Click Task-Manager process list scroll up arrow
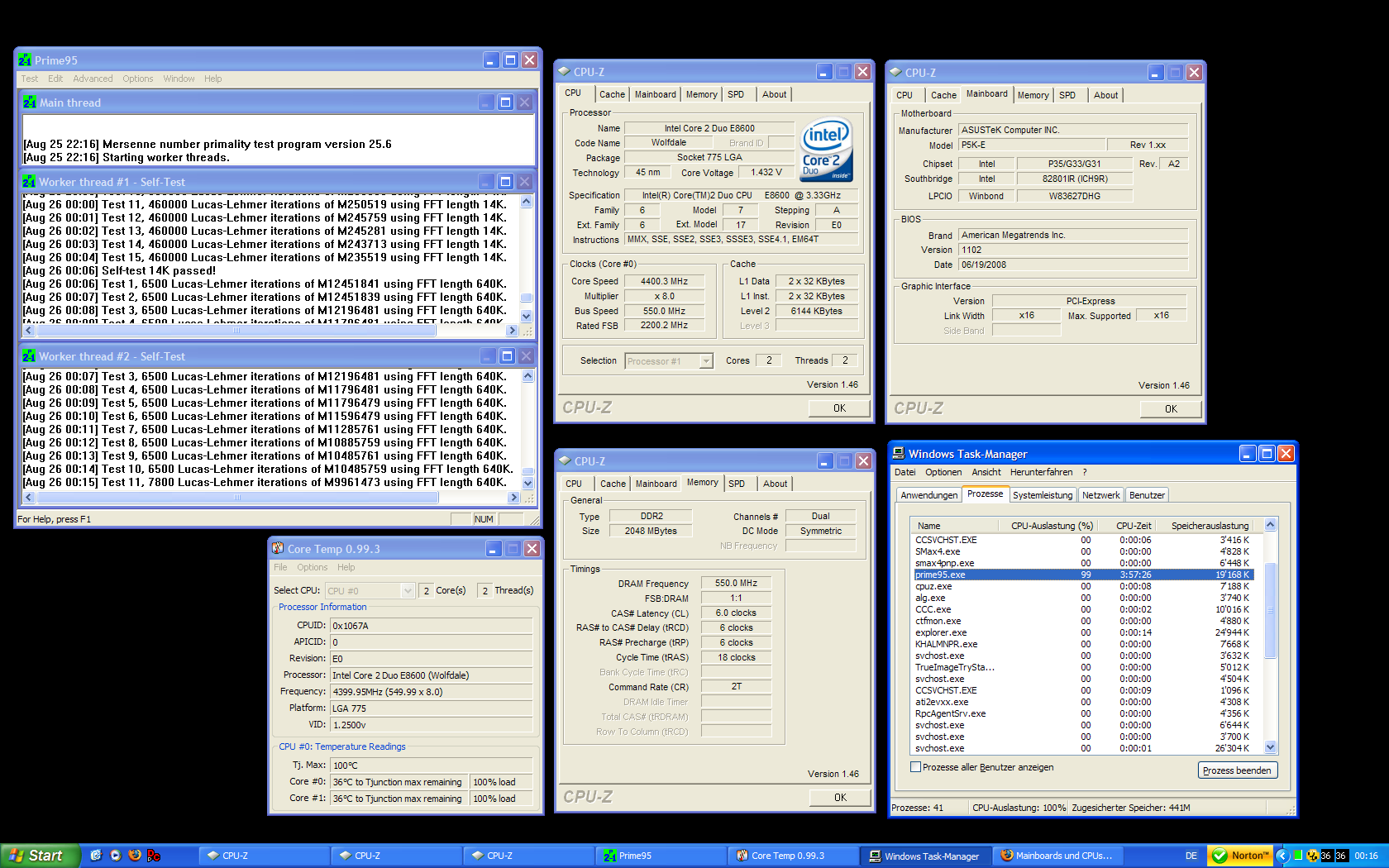Viewport: 1389px width, 868px height. 1271,525
